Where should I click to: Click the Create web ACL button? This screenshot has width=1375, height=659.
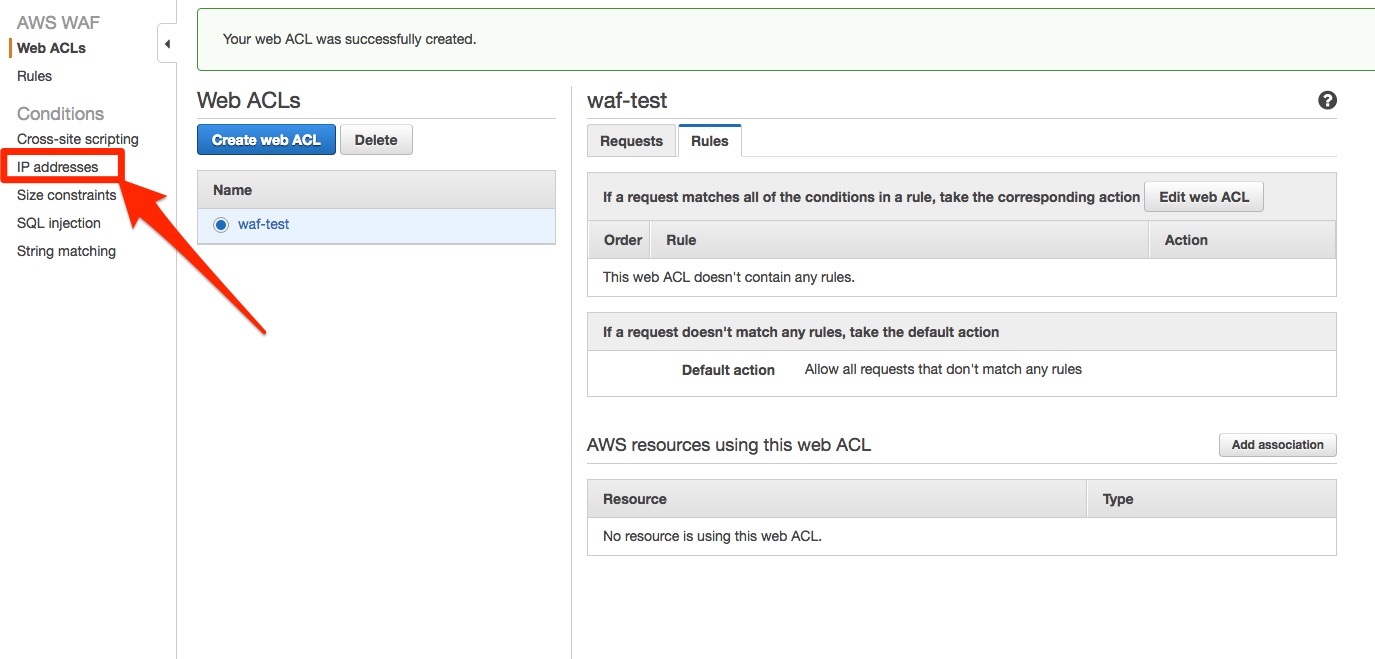click(265, 139)
